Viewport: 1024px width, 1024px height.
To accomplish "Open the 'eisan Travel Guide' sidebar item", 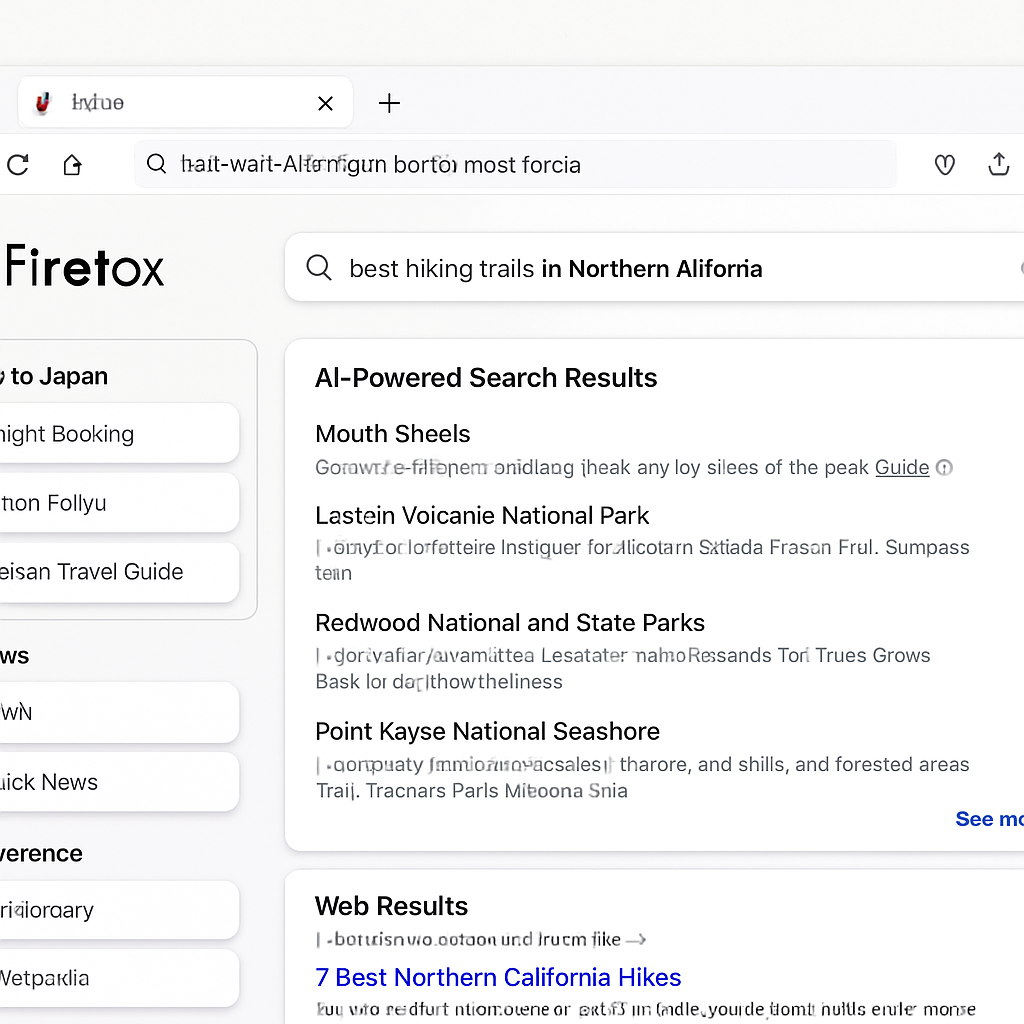I will (118, 572).
